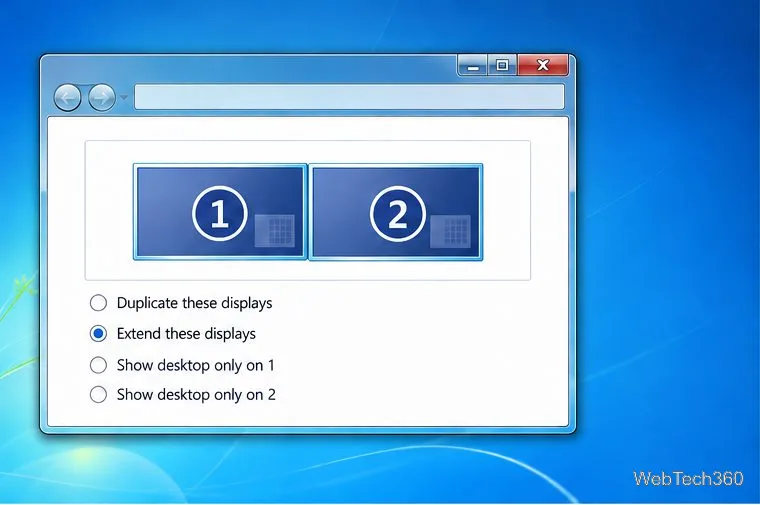Screen dimensions: 760x505
Task: Click the monitor 1 display thumbnail
Action: click(x=220, y=212)
